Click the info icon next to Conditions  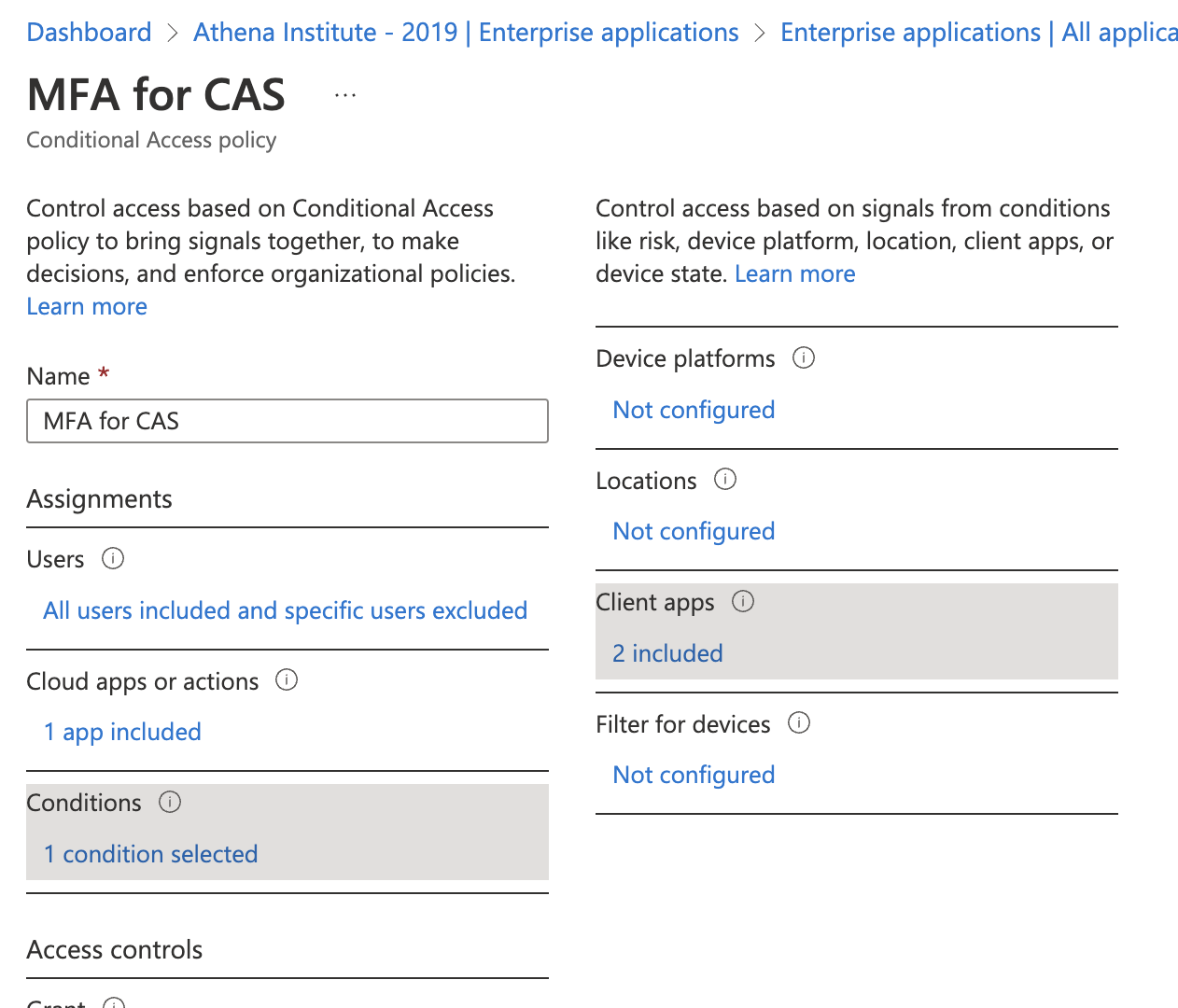coord(170,802)
